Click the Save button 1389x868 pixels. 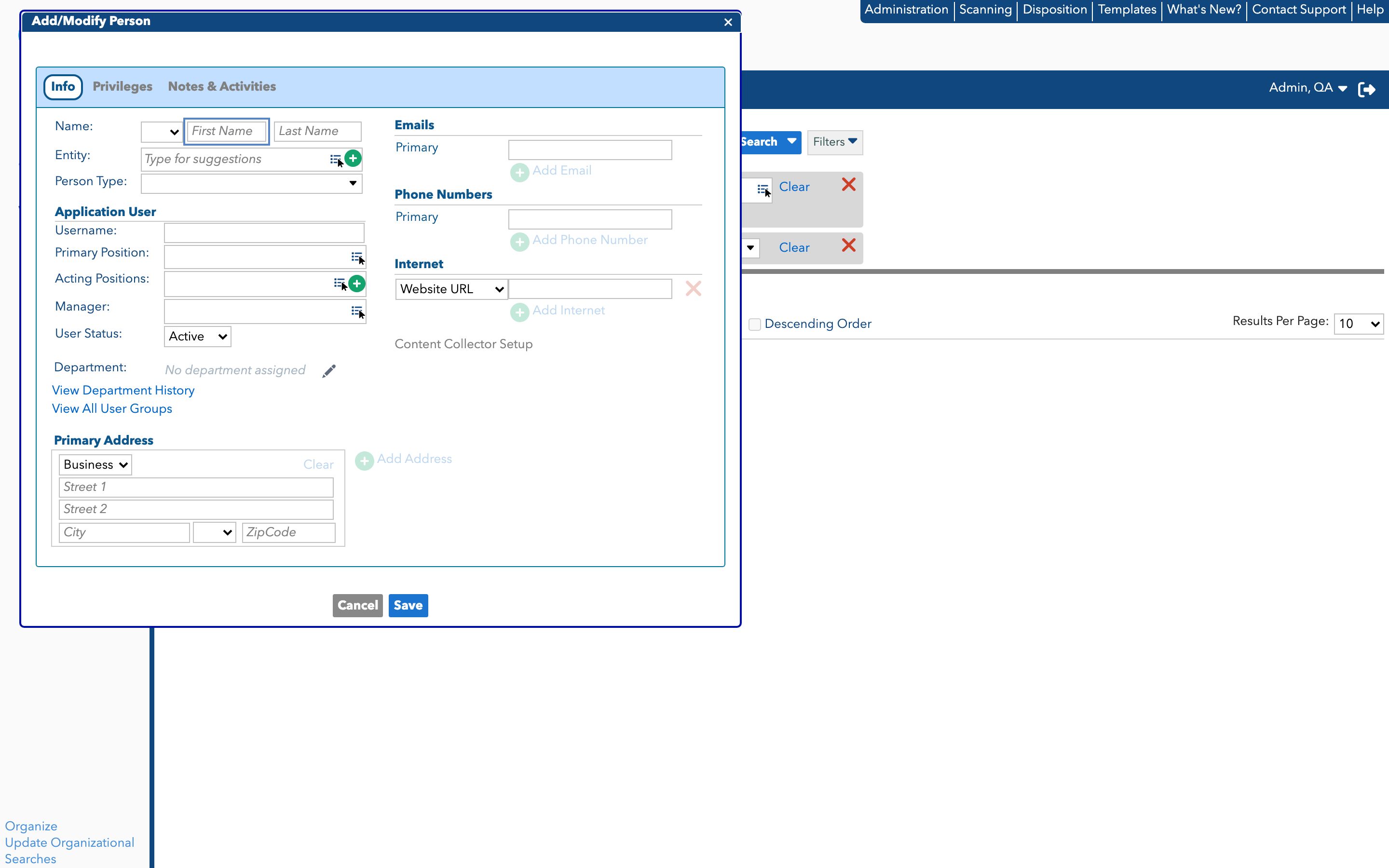pyautogui.click(x=408, y=606)
